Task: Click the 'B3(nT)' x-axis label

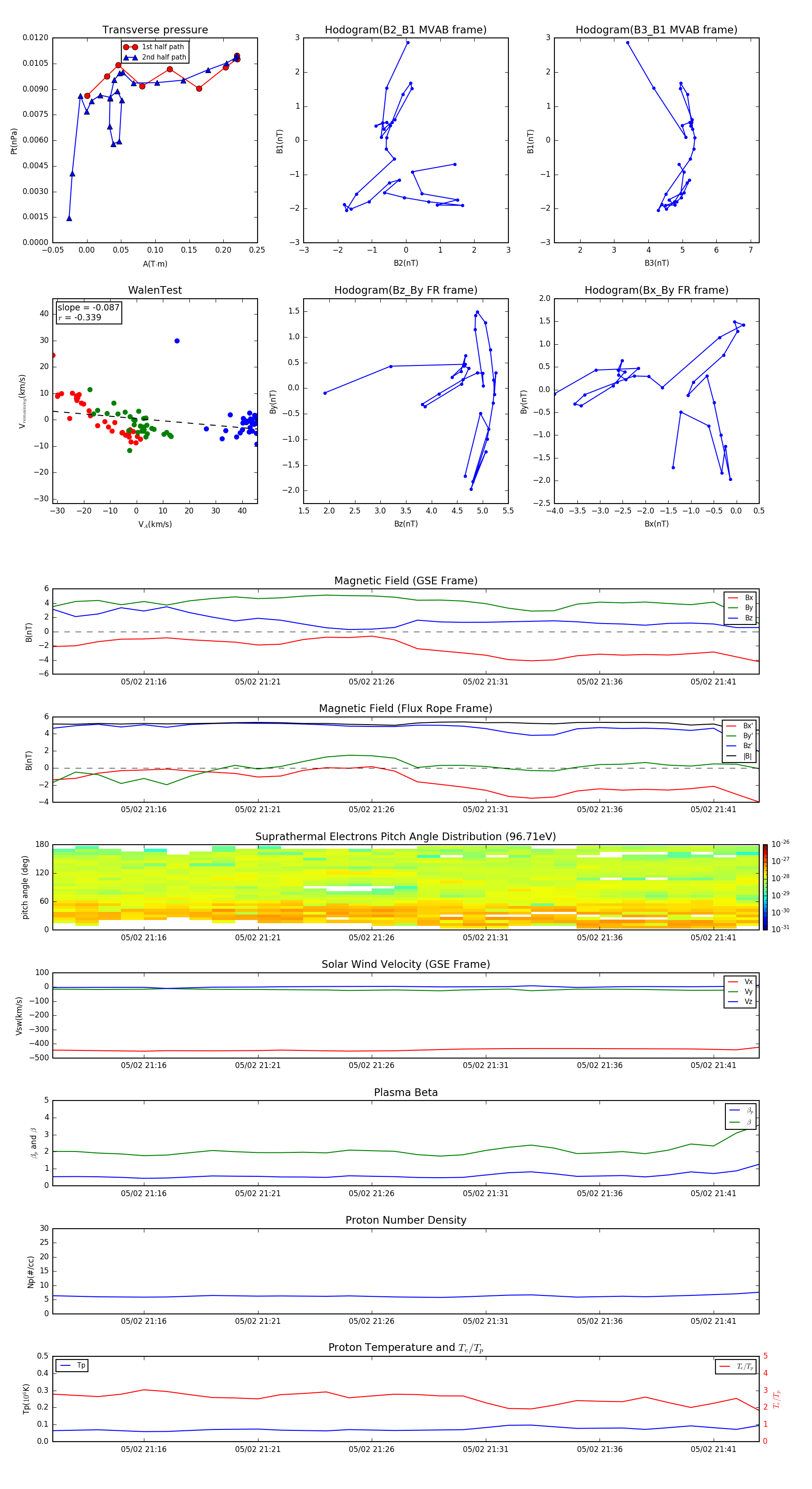Action: (656, 263)
